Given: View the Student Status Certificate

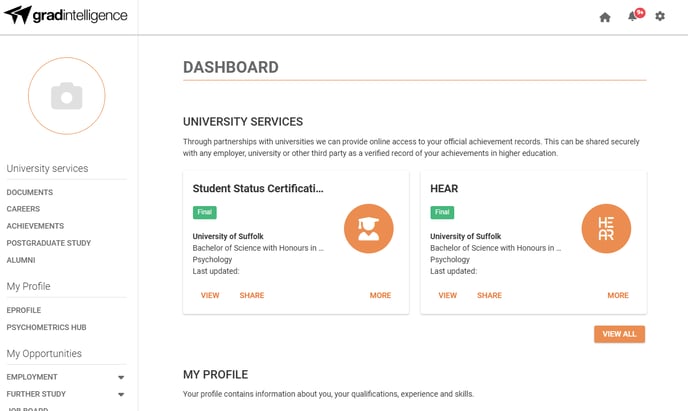Looking at the screenshot, I should (x=210, y=295).
